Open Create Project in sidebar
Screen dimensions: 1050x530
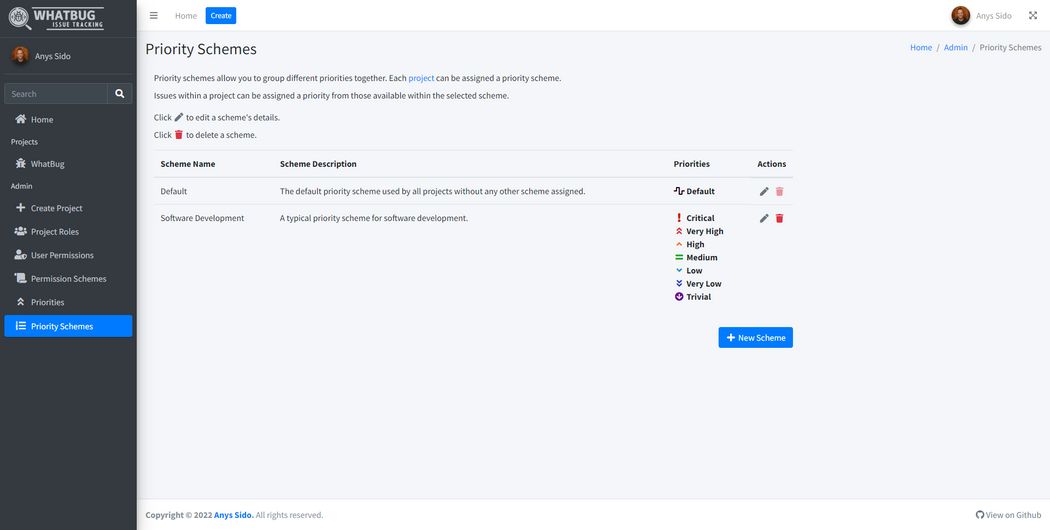tap(56, 208)
